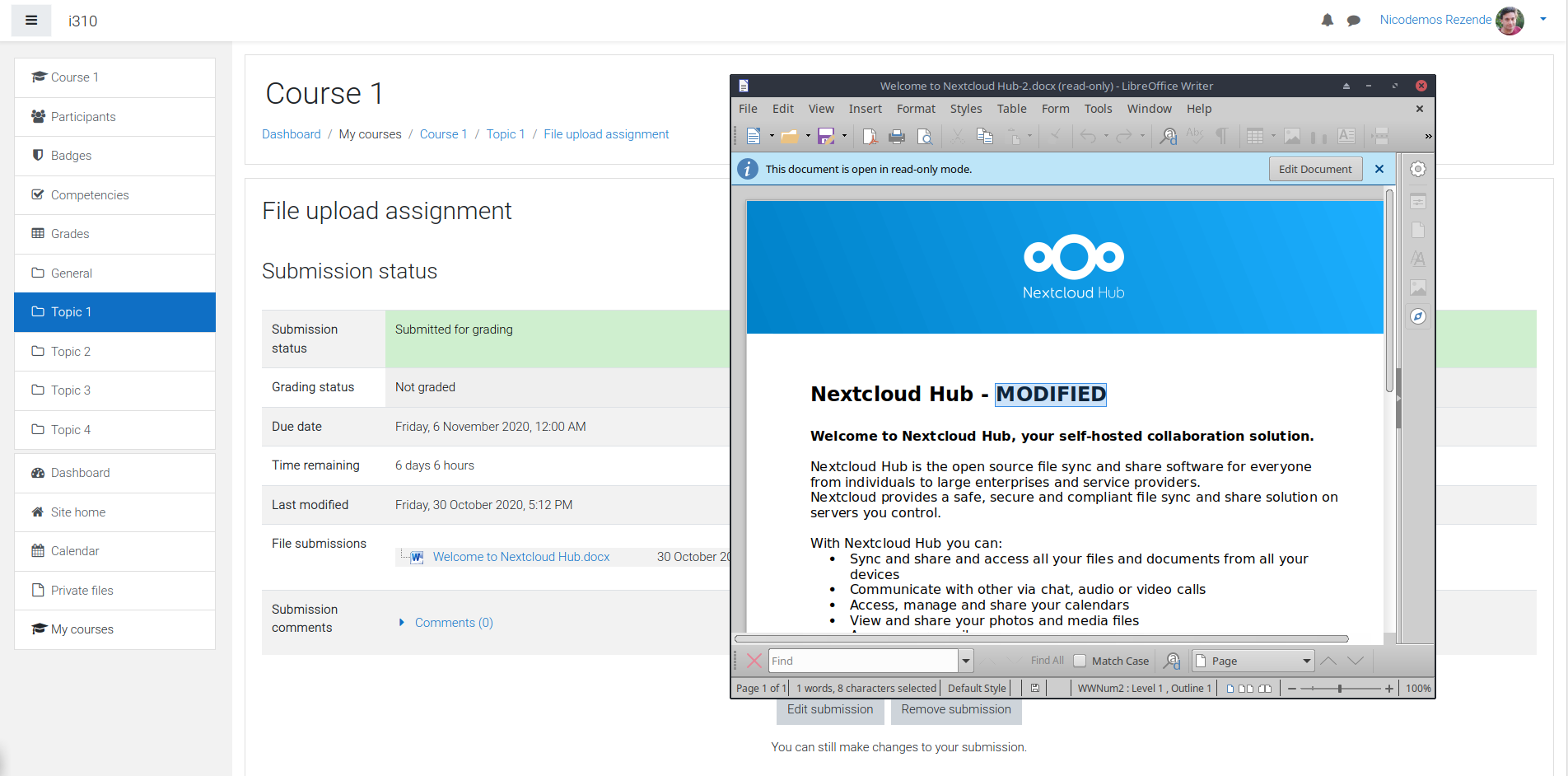Open the File menu in Writer
The image size is (1568, 776).
[x=748, y=109]
